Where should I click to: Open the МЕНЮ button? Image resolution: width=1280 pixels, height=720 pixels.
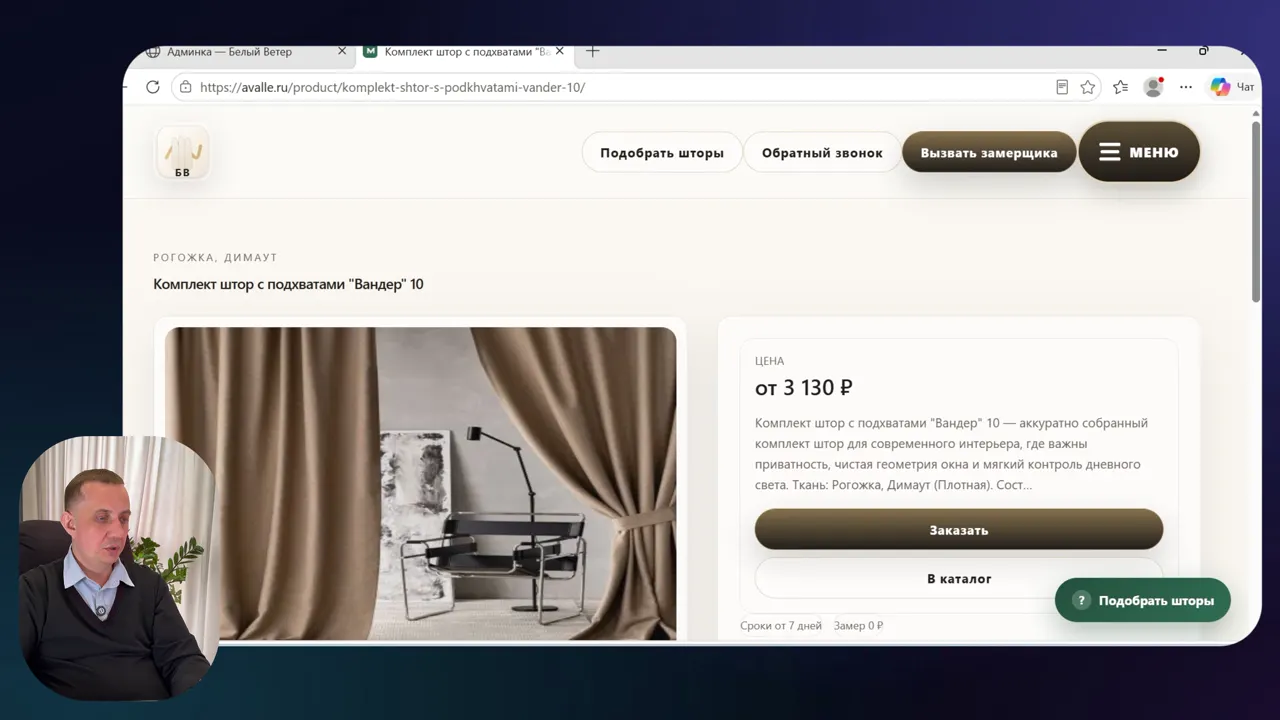tap(1139, 152)
